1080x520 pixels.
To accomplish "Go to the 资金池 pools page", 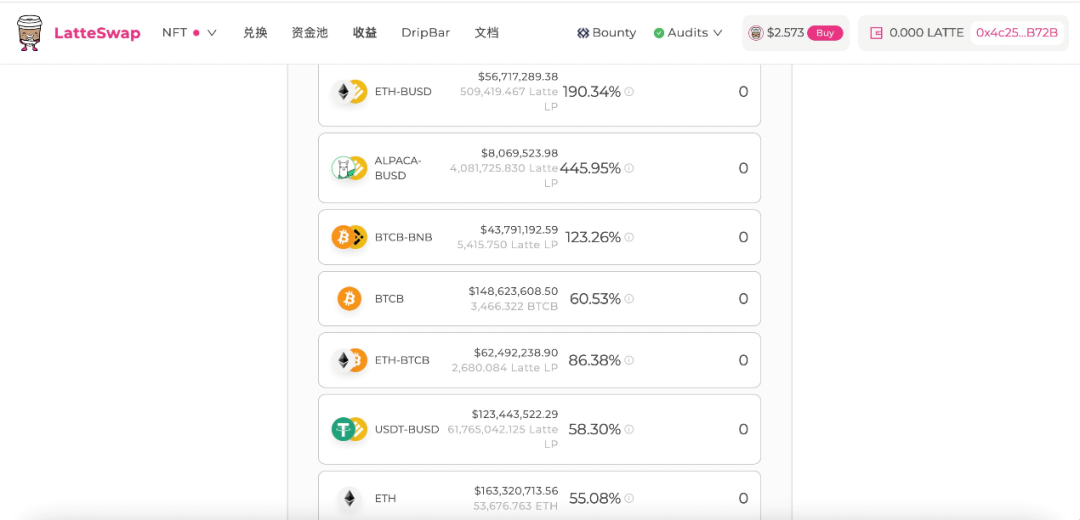I will (309, 33).
